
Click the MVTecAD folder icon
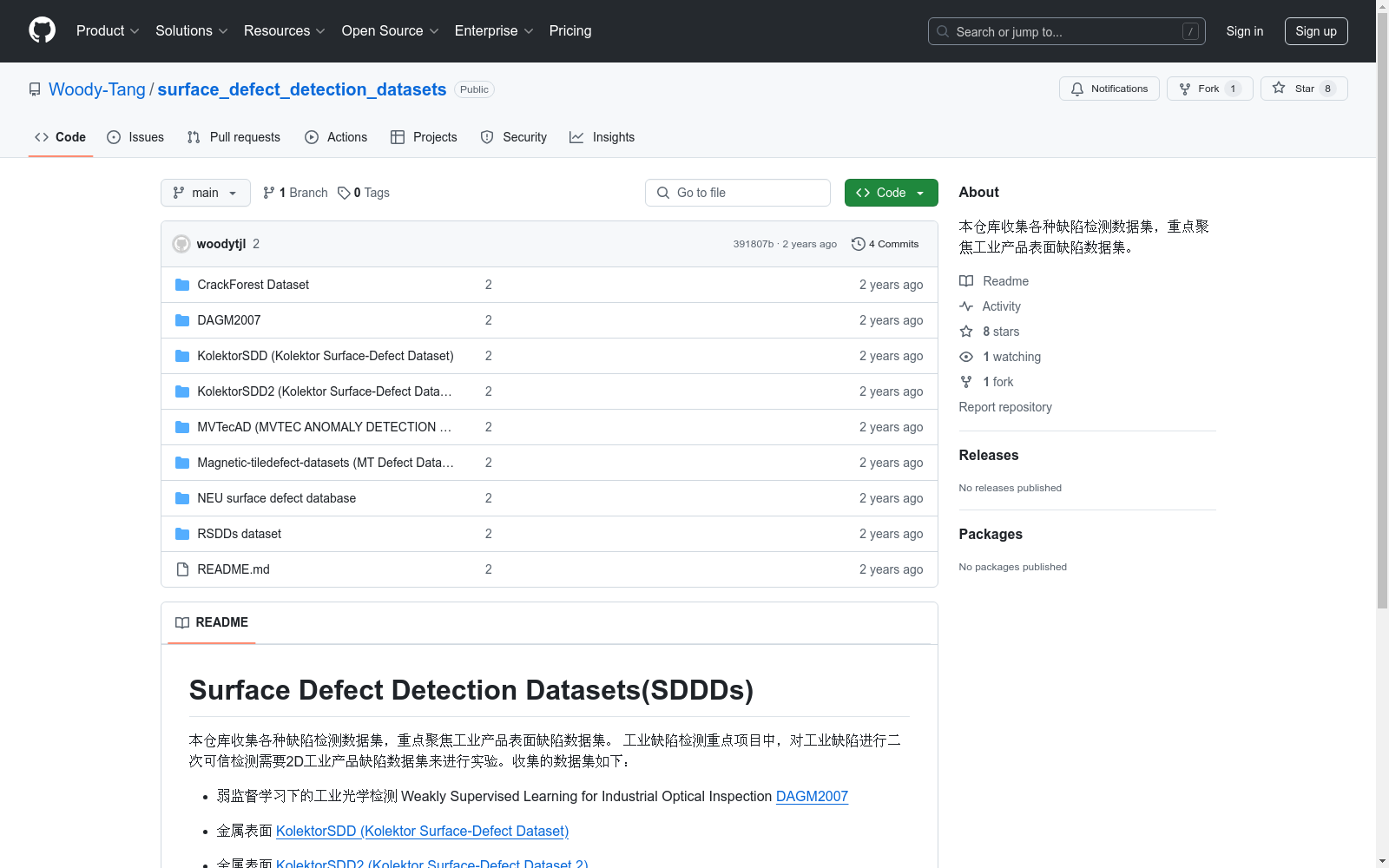(182, 427)
